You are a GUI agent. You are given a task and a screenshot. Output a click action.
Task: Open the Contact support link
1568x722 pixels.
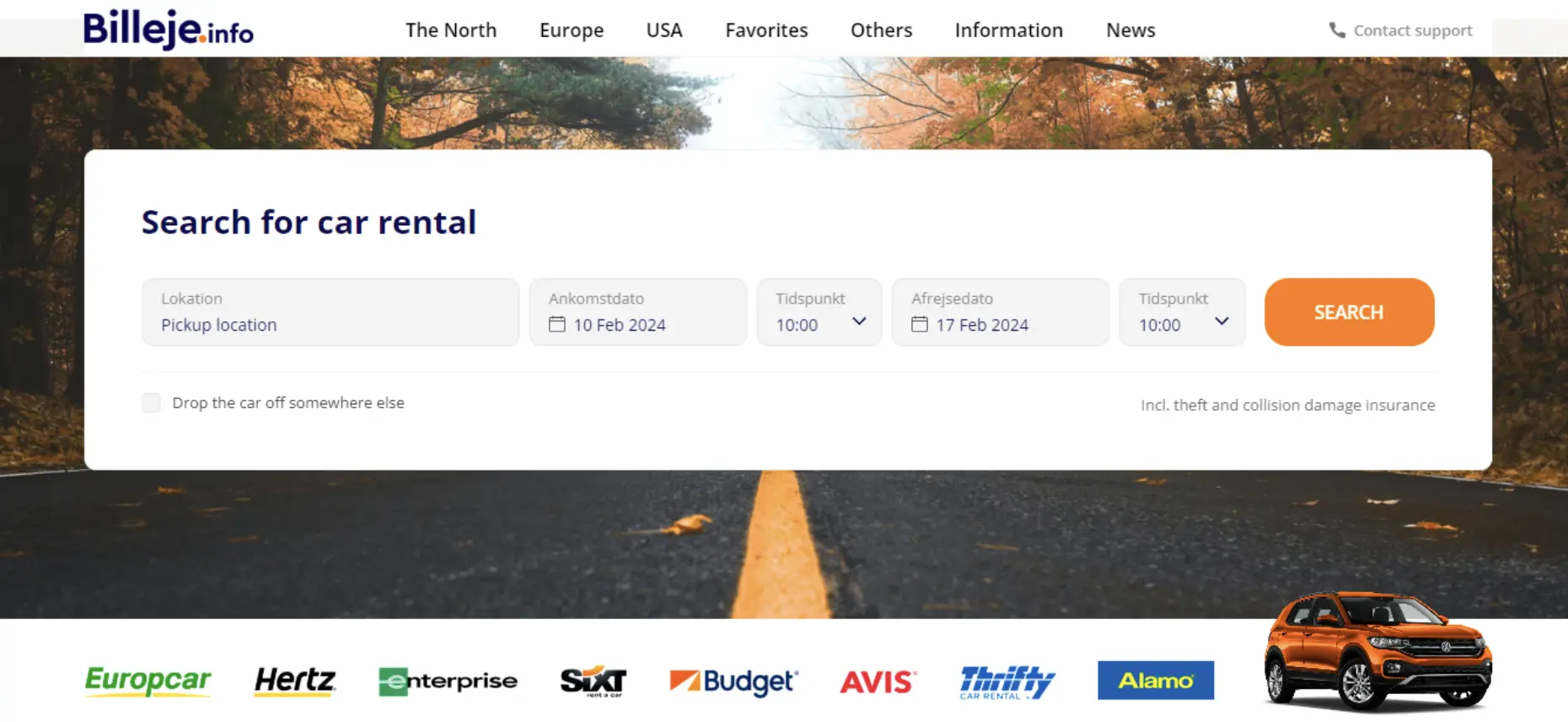(x=1412, y=30)
